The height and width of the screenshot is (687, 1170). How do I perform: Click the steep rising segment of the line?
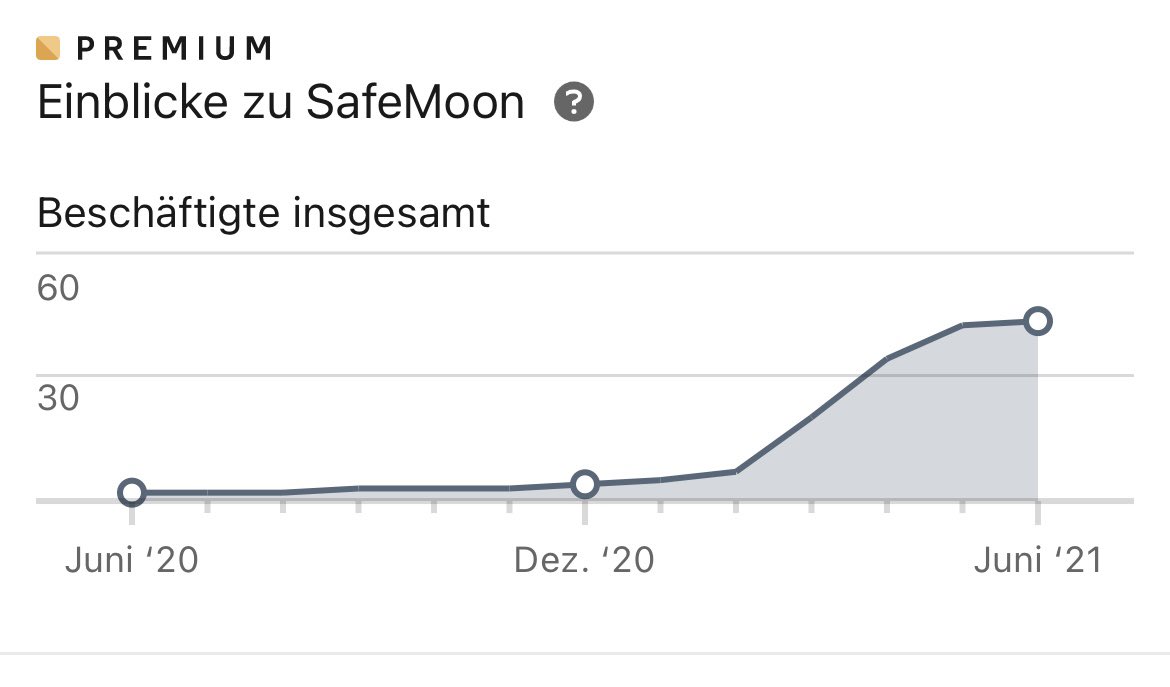(x=811, y=416)
